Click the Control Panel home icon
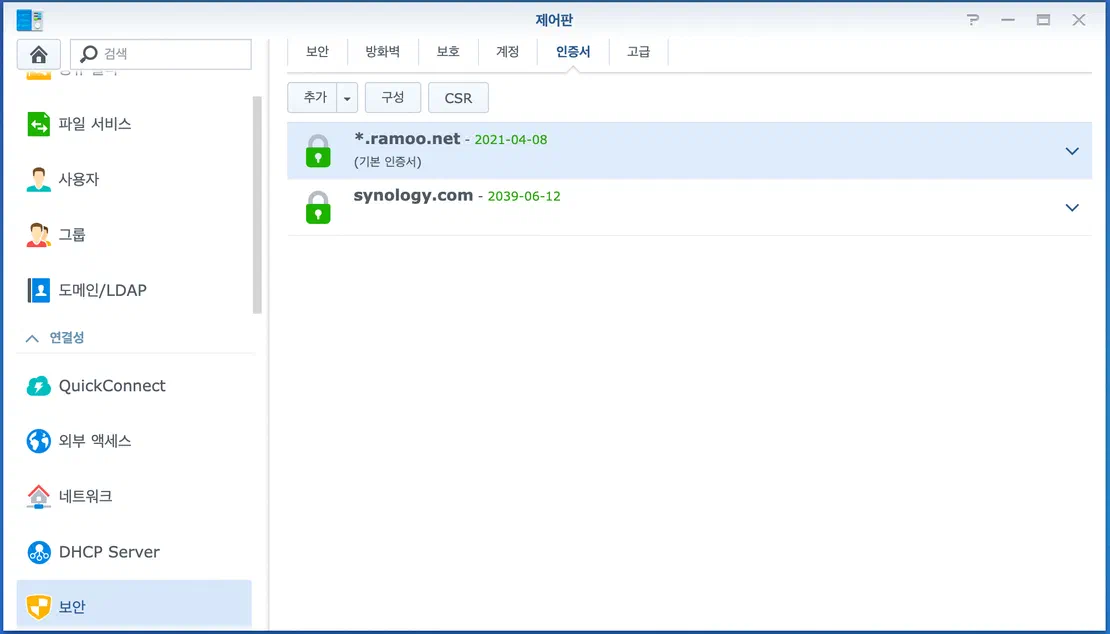Viewport: 1110px width, 634px height. coord(39,54)
